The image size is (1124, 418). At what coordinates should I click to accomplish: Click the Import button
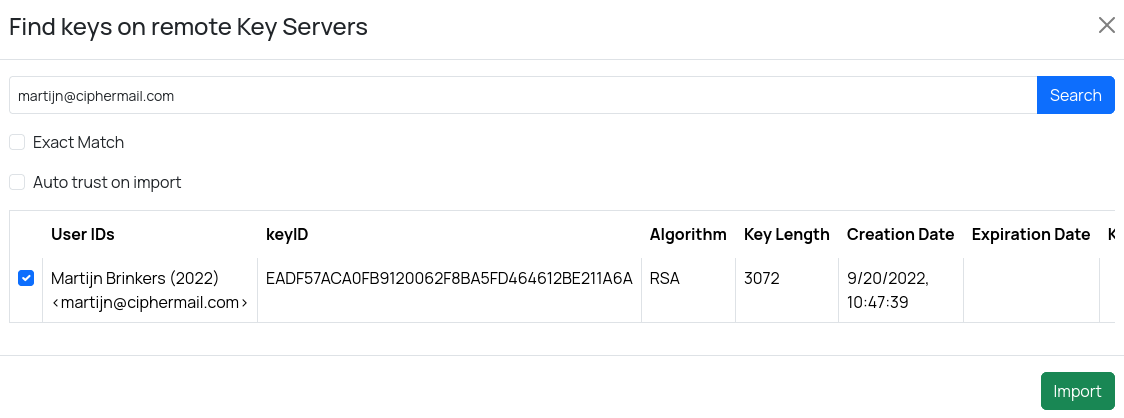tap(1077, 391)
